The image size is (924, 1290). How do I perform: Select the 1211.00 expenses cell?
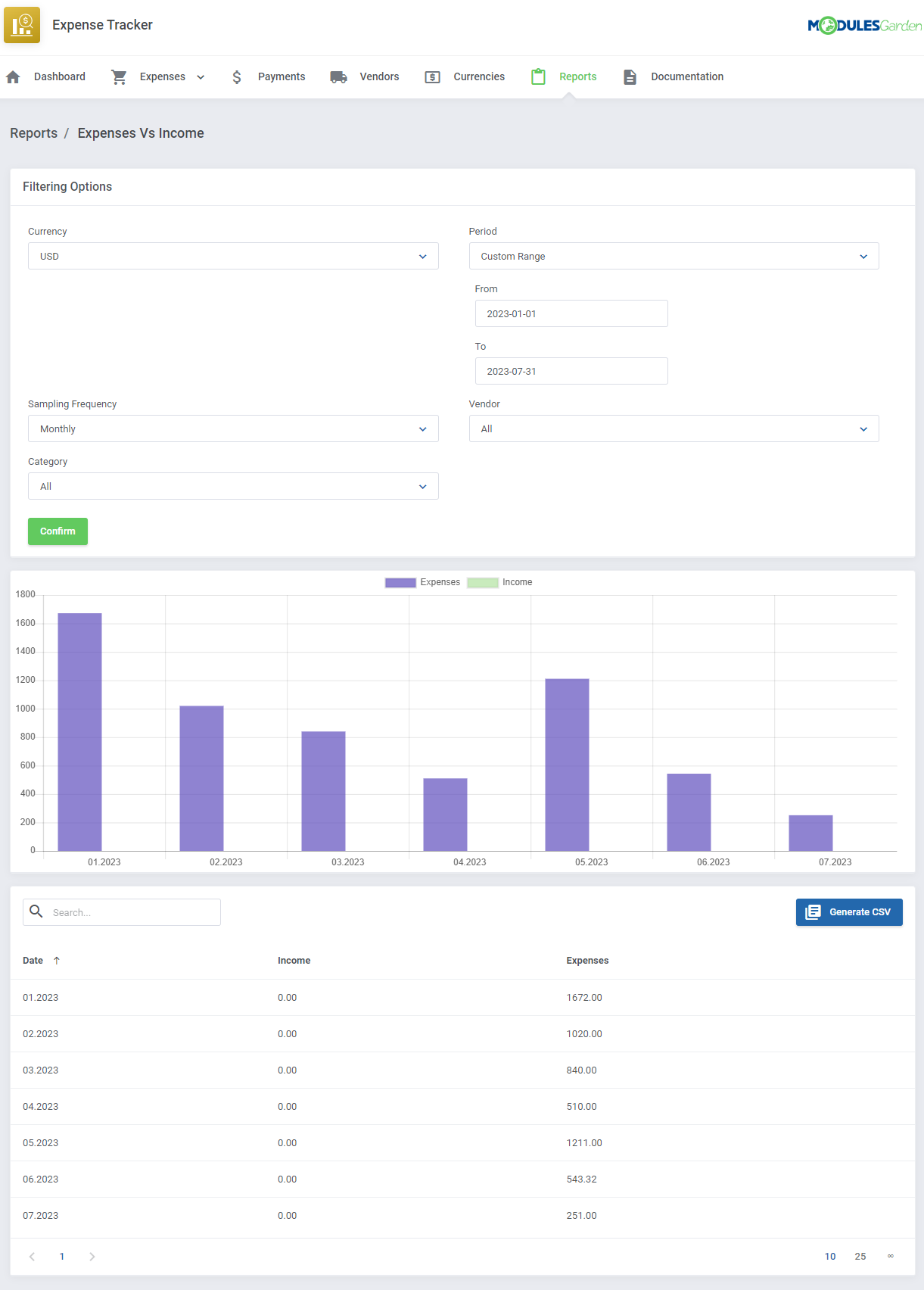584,1143
